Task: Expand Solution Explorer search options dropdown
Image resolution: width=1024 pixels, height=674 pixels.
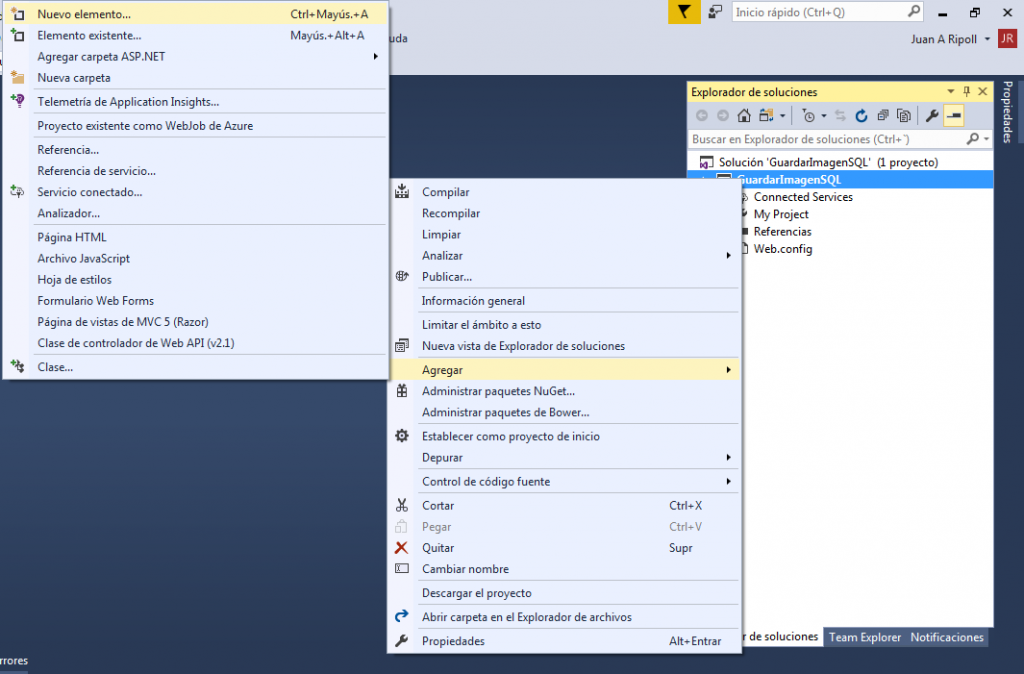Action: click(986, 139)
